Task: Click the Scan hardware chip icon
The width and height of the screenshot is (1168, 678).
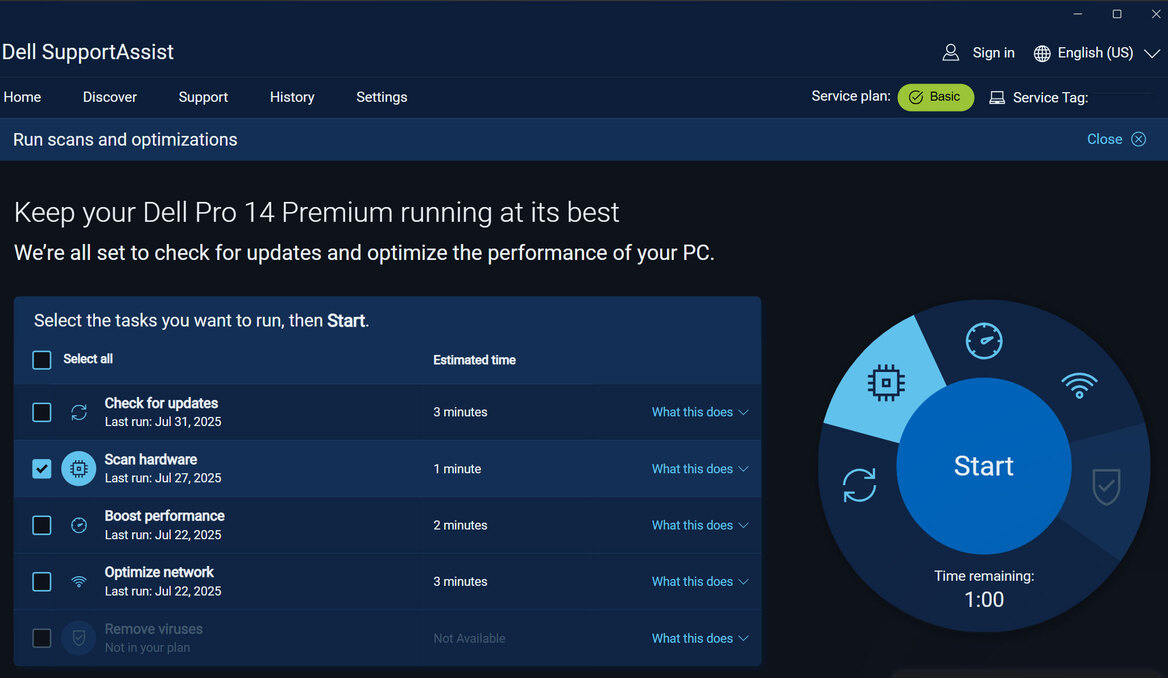Action: point(78,468)
